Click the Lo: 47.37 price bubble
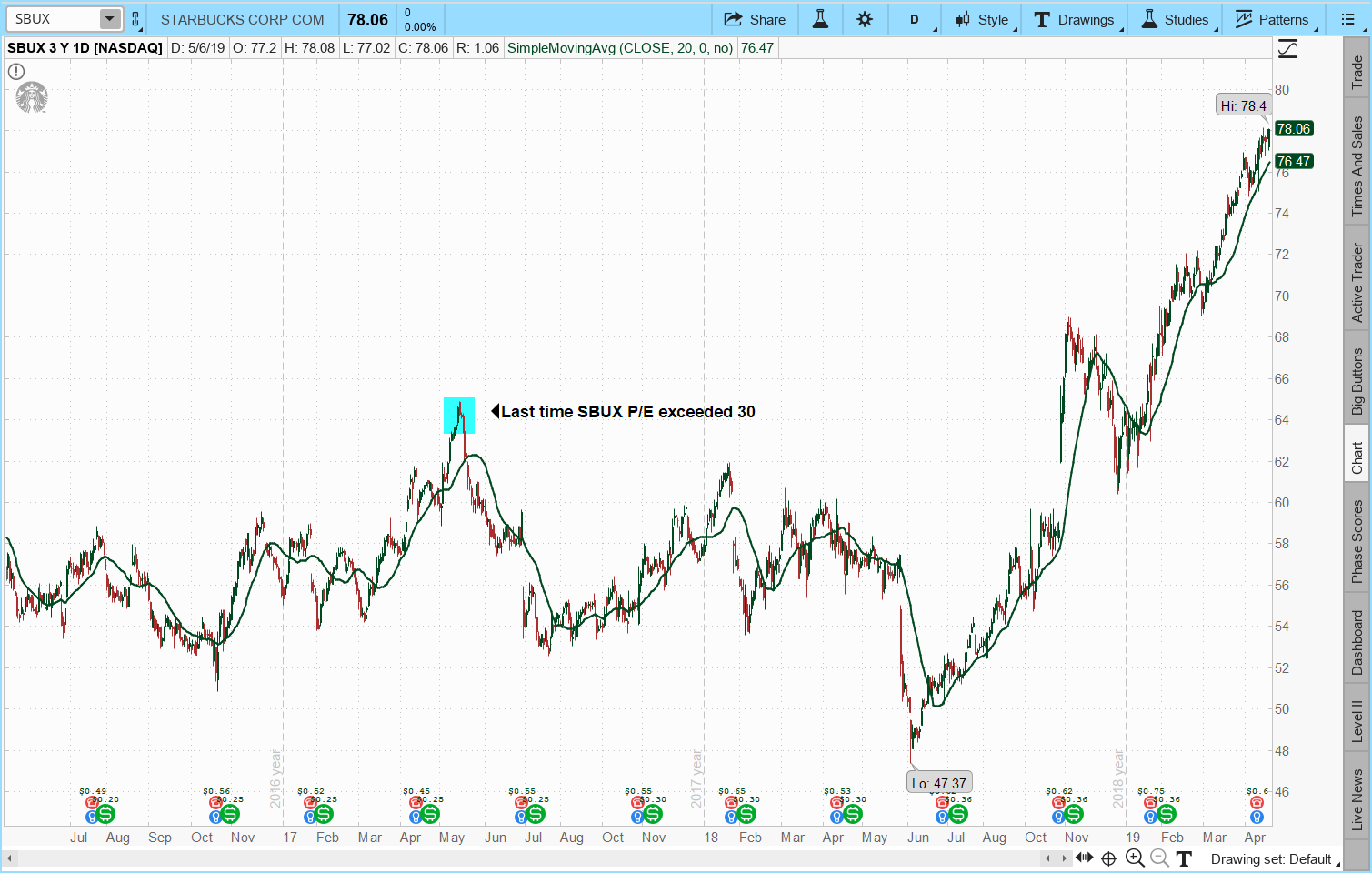Screen dimensions: 1372x873 click(x=939, y=783)
